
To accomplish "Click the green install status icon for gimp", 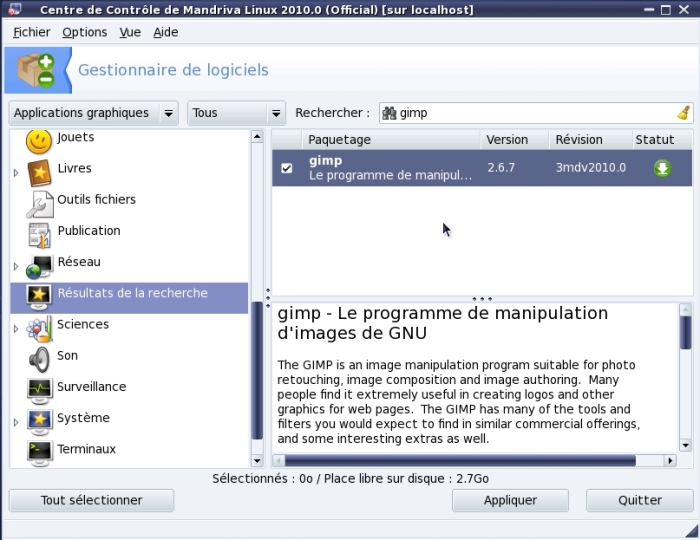I will tap(662, 168).
